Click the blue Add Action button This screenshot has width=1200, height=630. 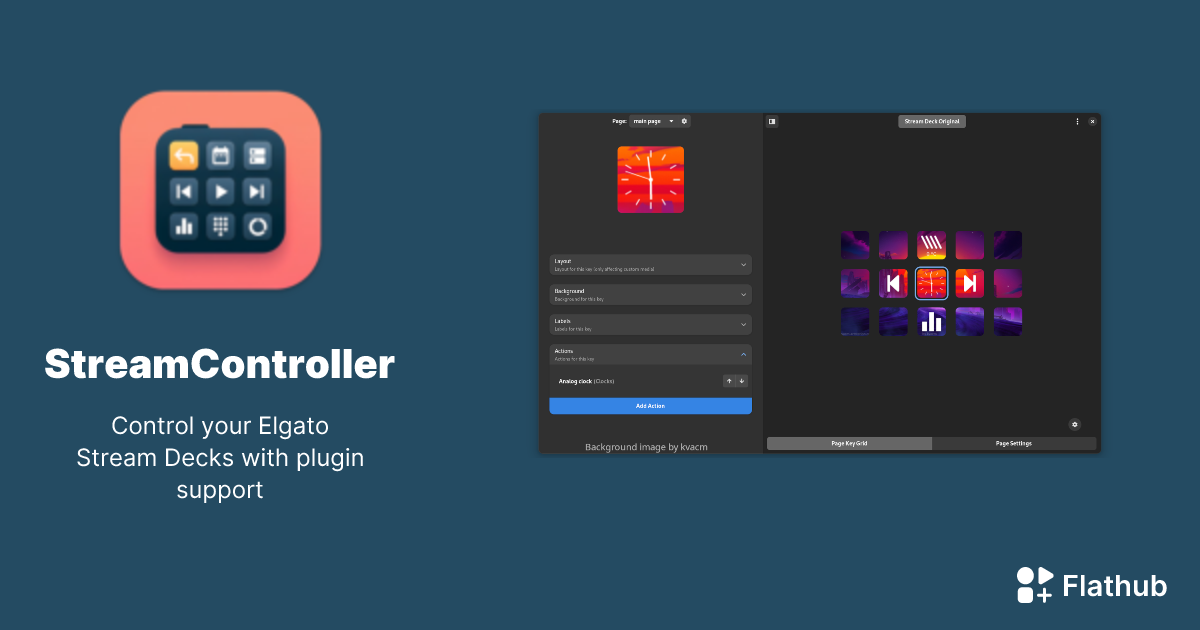(x=650, y=406)
